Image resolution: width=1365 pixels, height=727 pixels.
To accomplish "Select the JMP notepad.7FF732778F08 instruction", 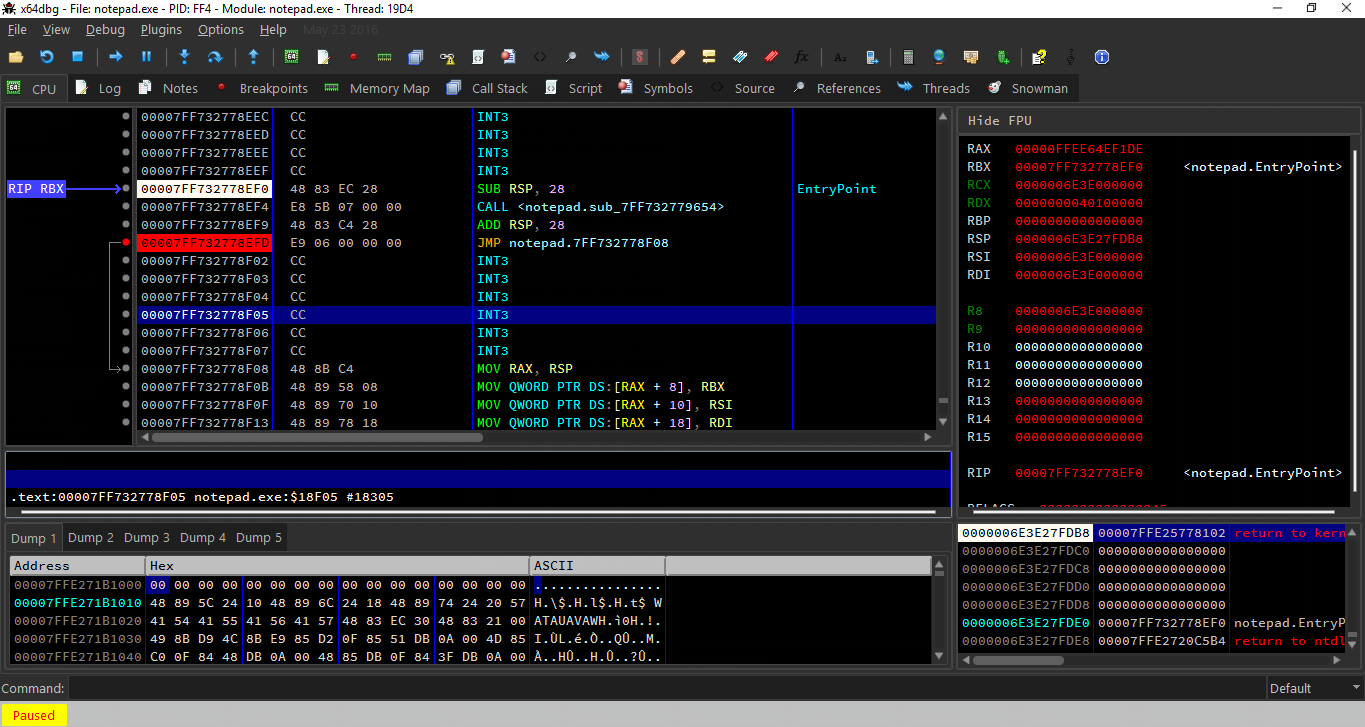I will (573, 242).
